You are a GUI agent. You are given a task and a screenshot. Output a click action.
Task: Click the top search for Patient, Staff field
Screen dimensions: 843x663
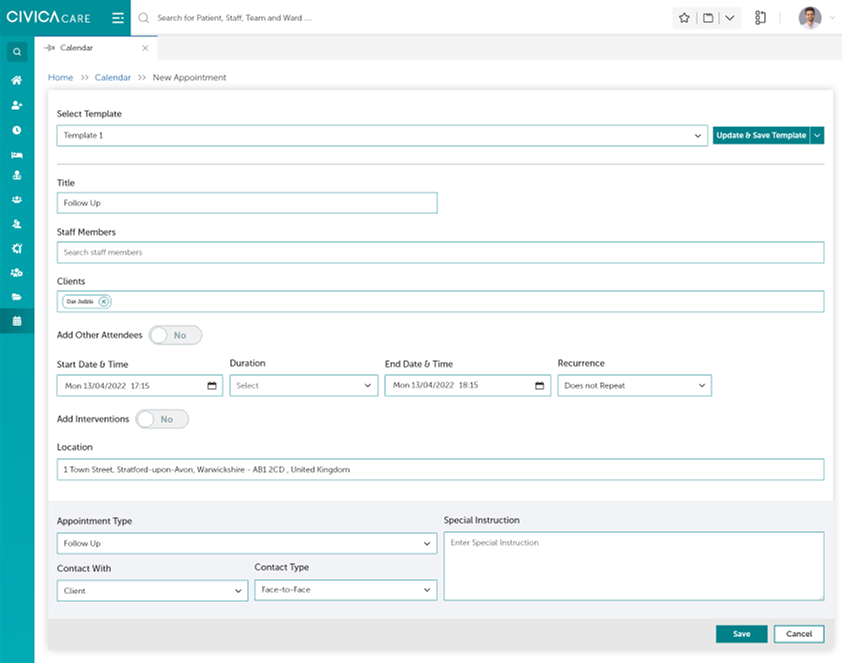click(234, 18)
